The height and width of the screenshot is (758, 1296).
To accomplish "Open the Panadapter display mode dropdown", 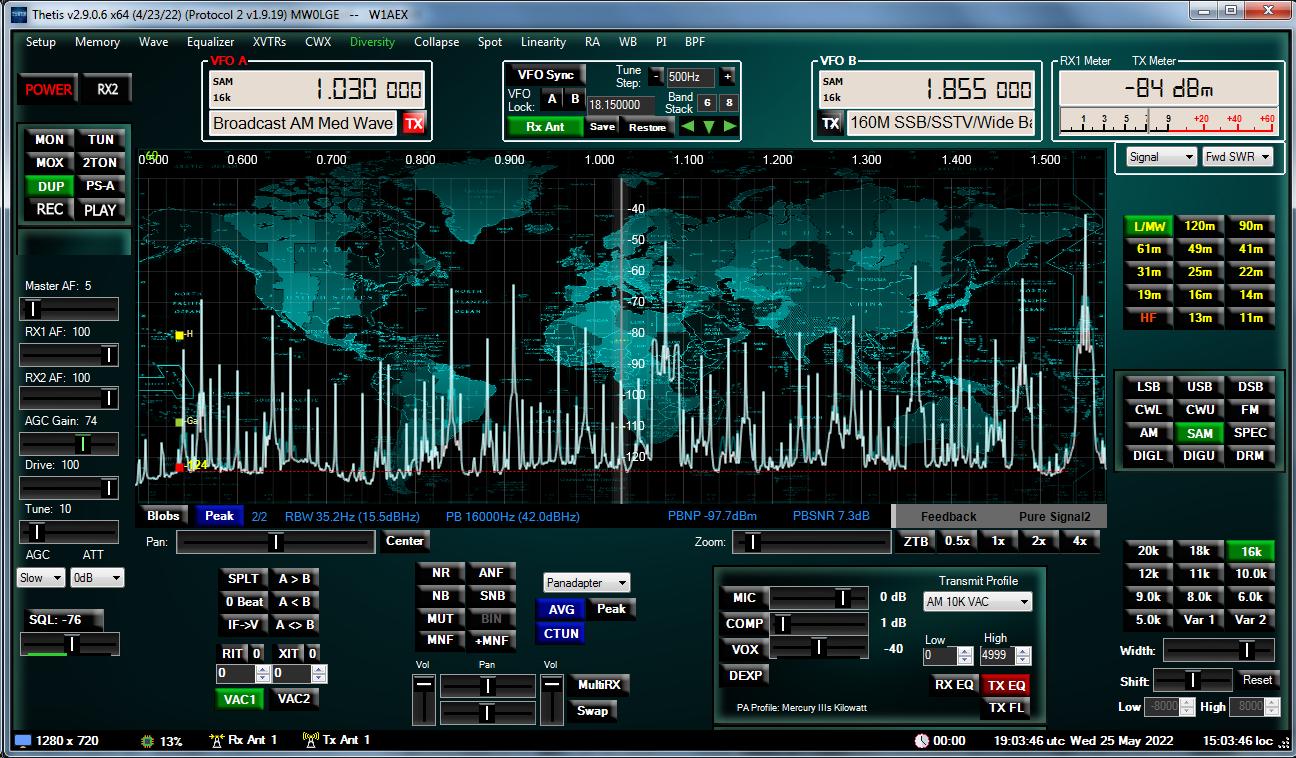I will (x=587, y=583).
